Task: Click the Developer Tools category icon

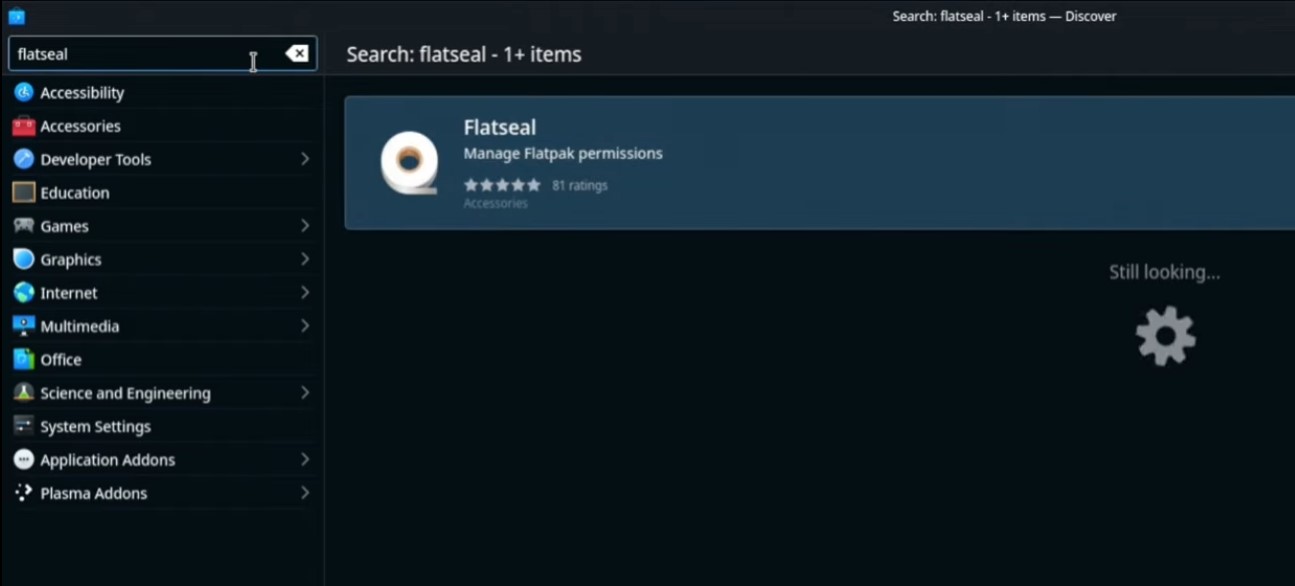Action: [x=23, y=159]
